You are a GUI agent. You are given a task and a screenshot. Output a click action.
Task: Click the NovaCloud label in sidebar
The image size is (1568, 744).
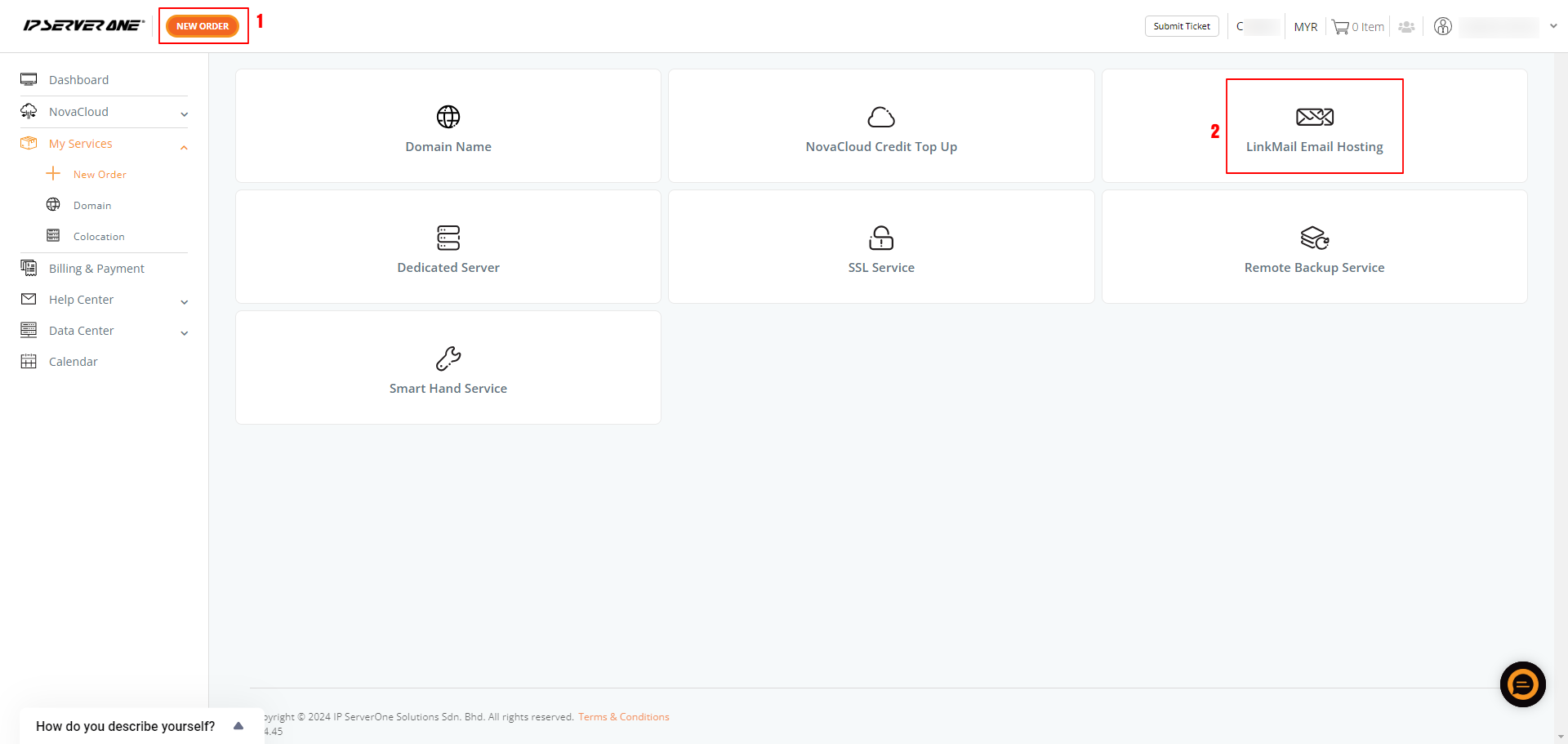coord(78,112)
